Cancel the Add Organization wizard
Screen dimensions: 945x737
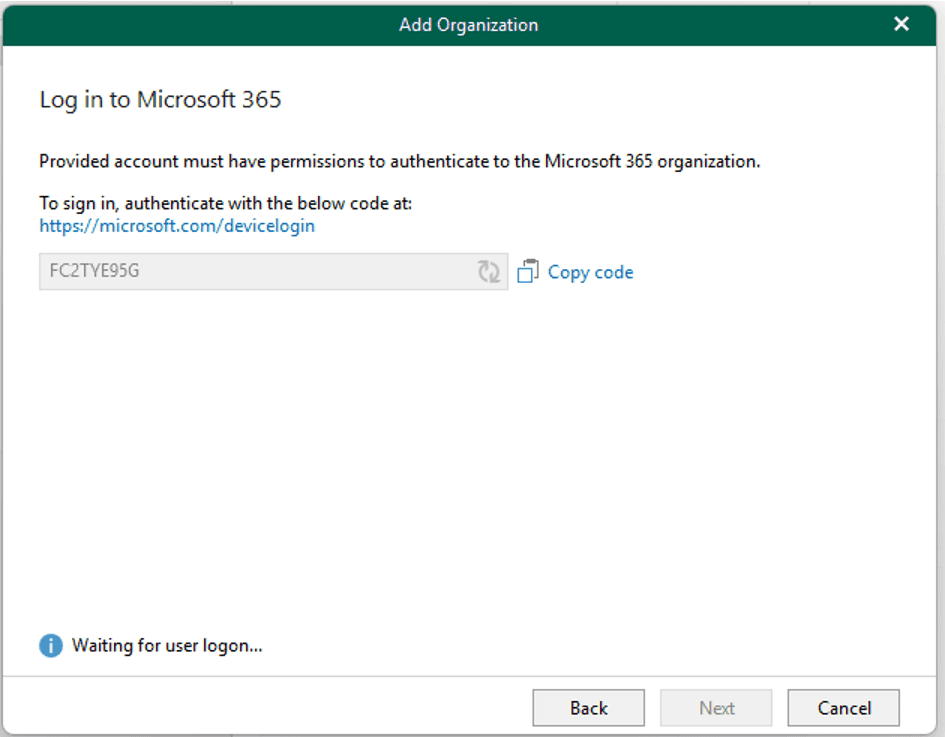tap(843, 707)
